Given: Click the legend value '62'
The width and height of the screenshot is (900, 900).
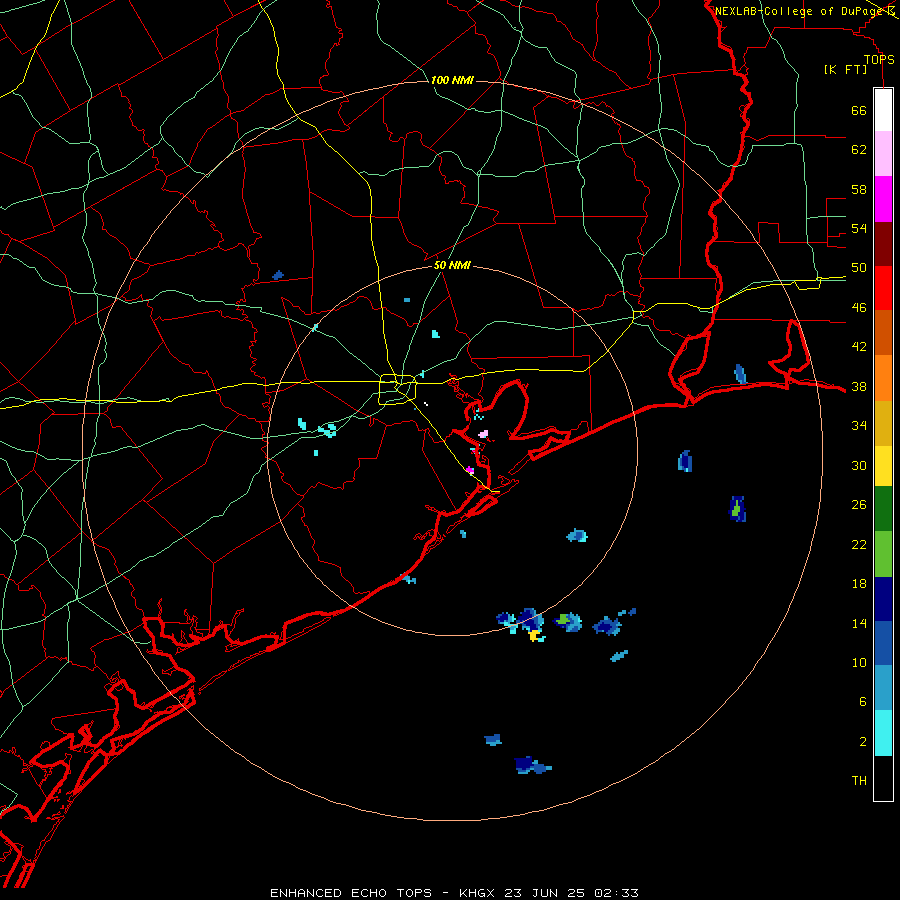Looking at the screenshot, I should [859, 150].
